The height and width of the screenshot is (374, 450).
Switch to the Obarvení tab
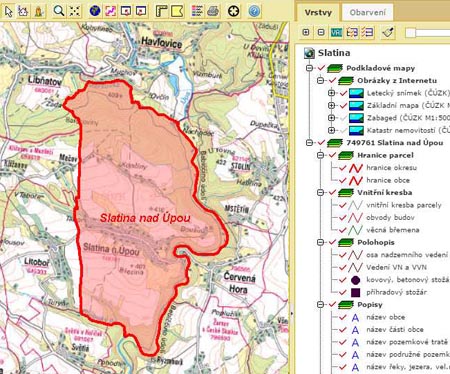click(368, 13)
